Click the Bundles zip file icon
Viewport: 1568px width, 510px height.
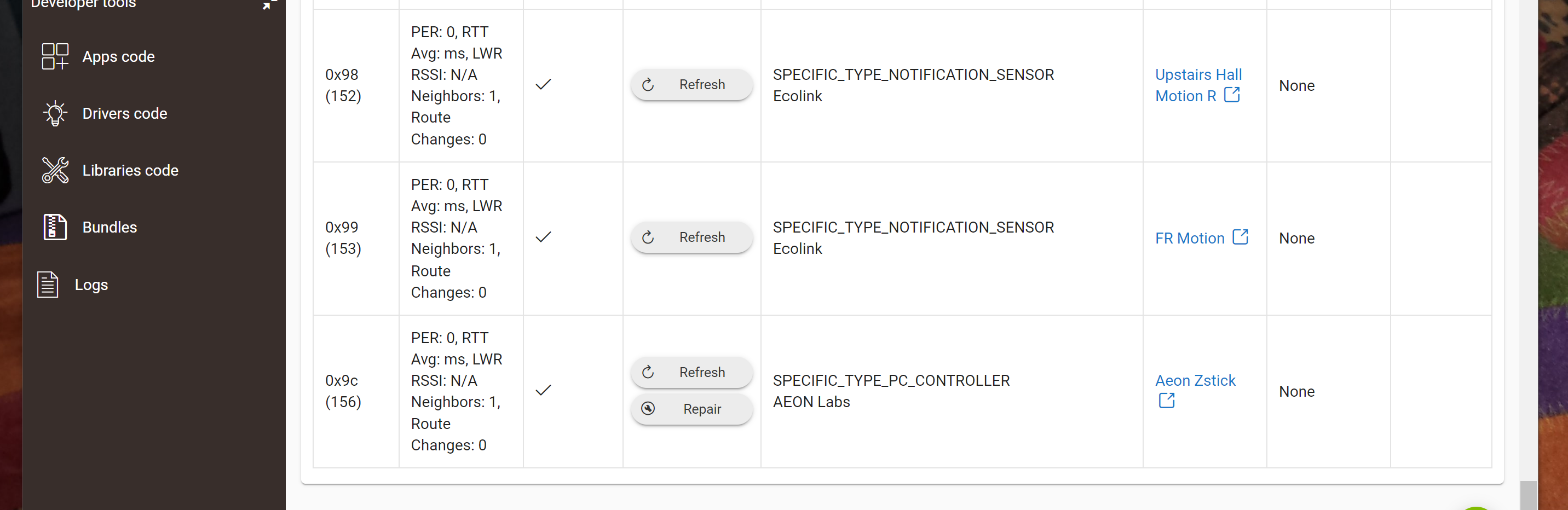click(x=55, y=227)
